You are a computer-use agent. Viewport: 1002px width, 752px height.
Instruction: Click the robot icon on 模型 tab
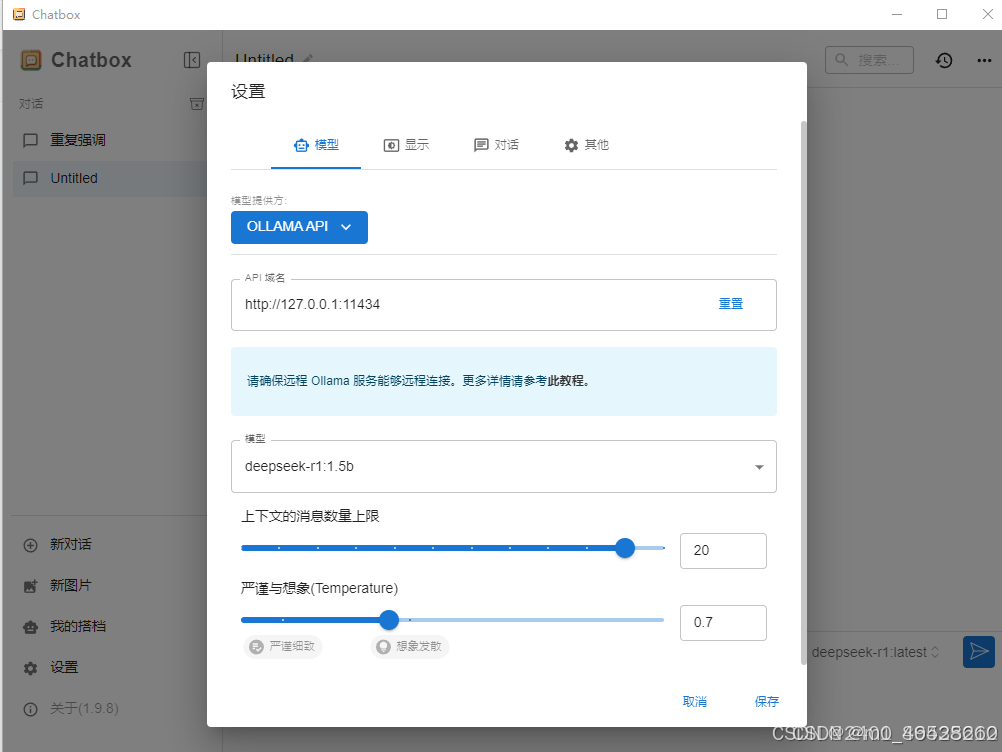point(301,146)
